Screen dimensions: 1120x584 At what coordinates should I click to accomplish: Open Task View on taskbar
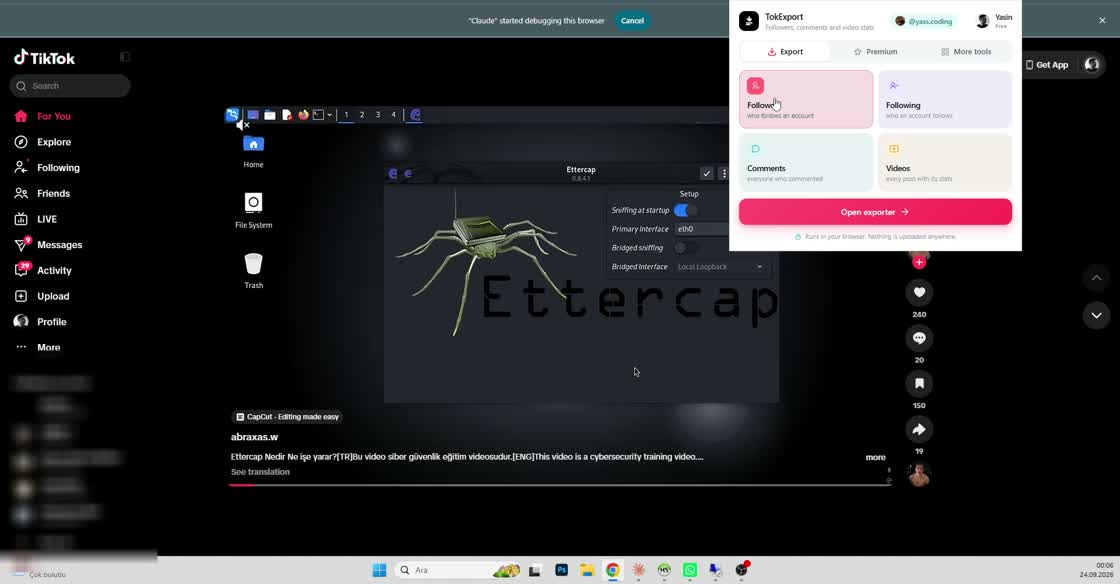[x=534, y=570]
